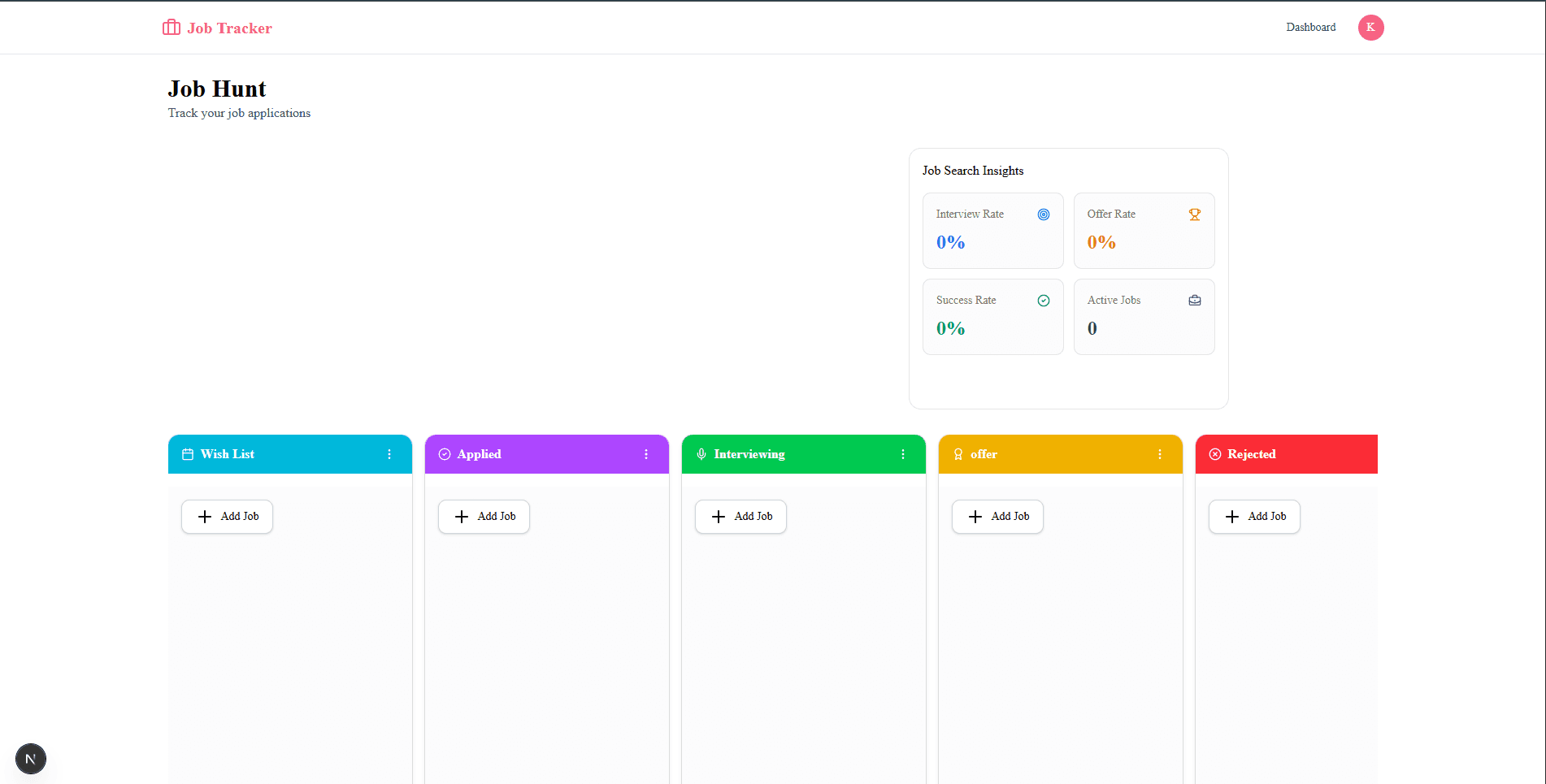Add a job to Wish List
Image resolution: width=1546 pixels, height=784 pixels.
click(x=227, y=517)
